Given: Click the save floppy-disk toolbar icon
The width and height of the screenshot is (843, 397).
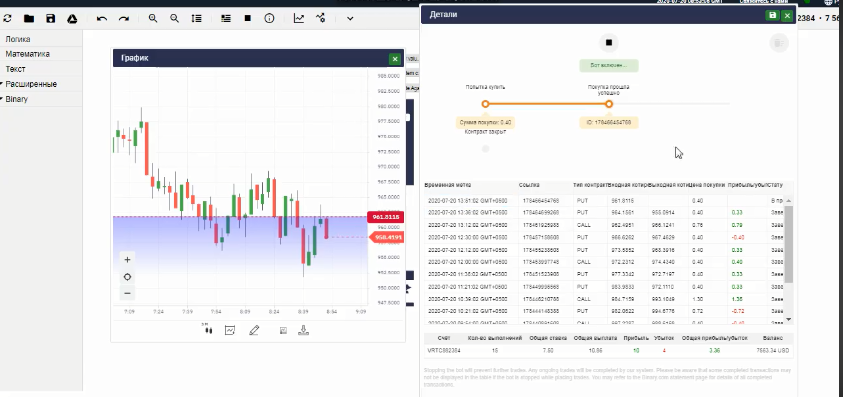Looking at the screenshot, I should click(x=51, y=18).
